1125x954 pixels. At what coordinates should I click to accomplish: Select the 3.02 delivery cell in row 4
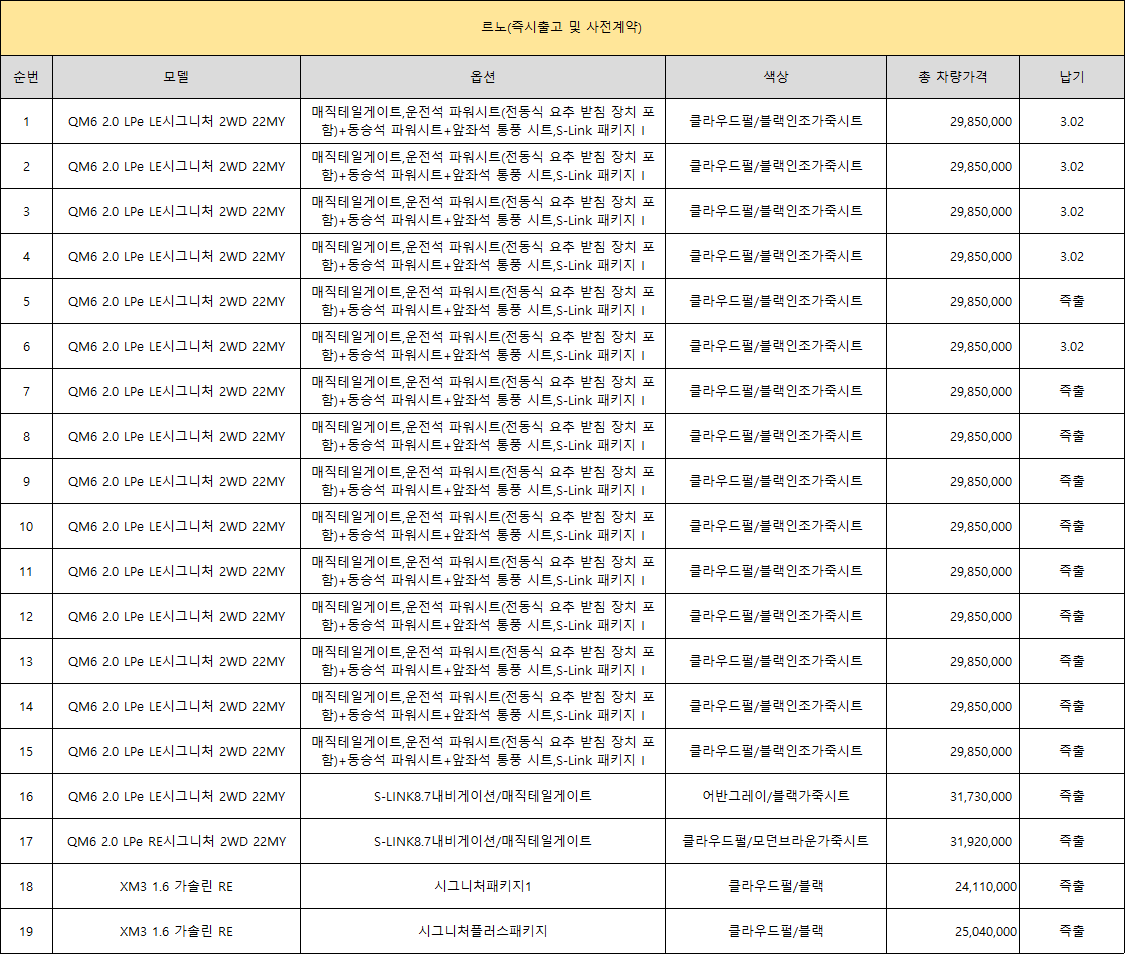pos(1072,256)
